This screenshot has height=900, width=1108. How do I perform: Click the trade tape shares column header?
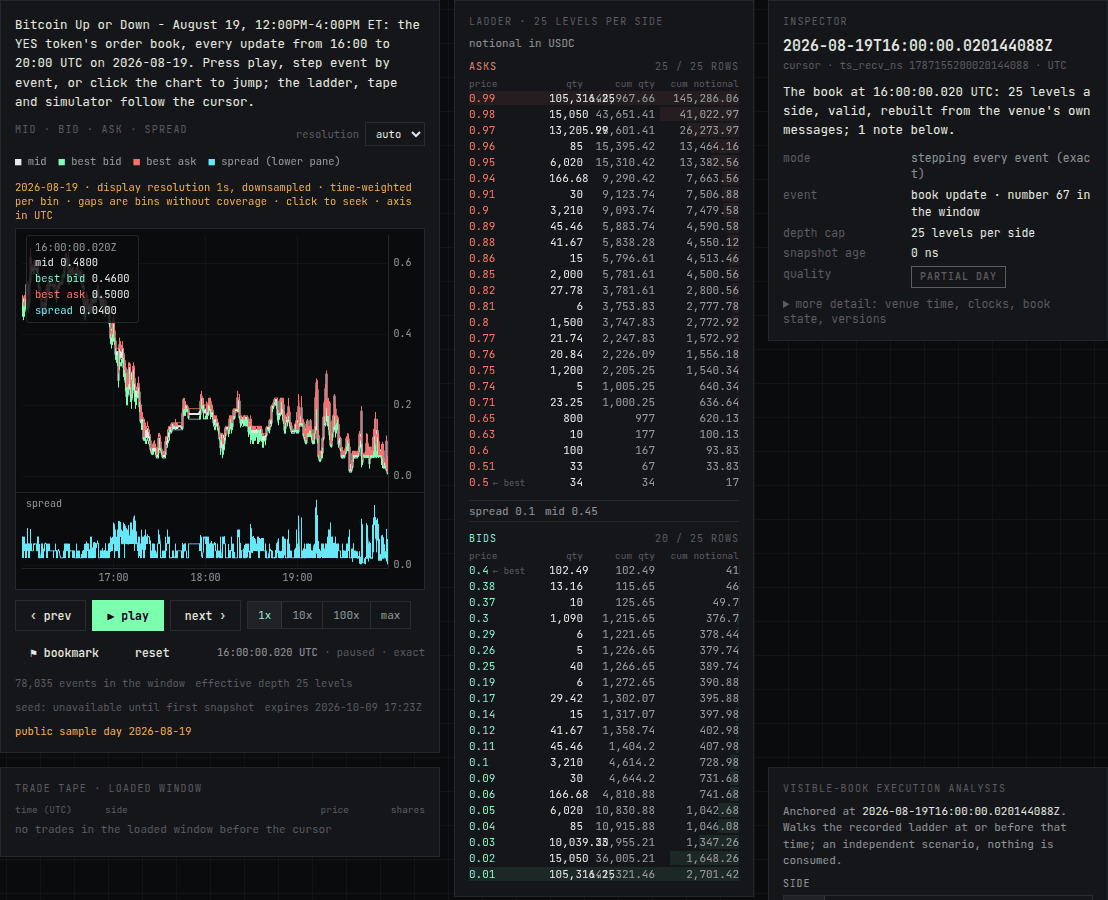click(x=408, y=810)
